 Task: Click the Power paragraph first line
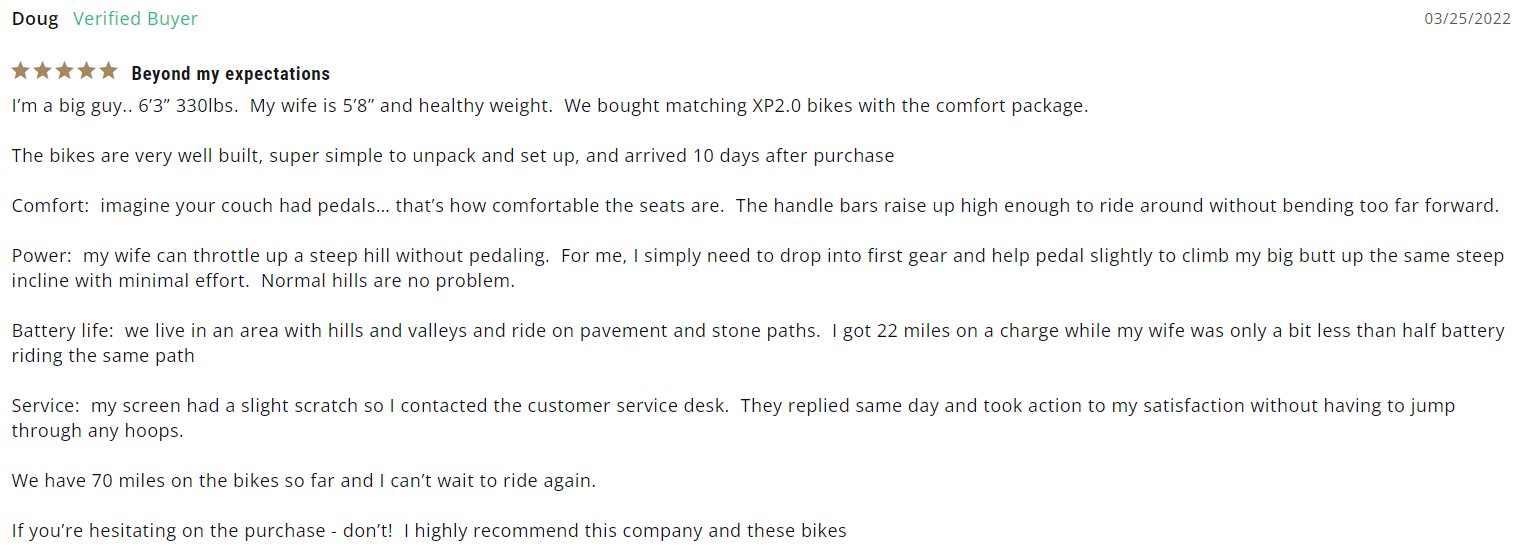758,255
